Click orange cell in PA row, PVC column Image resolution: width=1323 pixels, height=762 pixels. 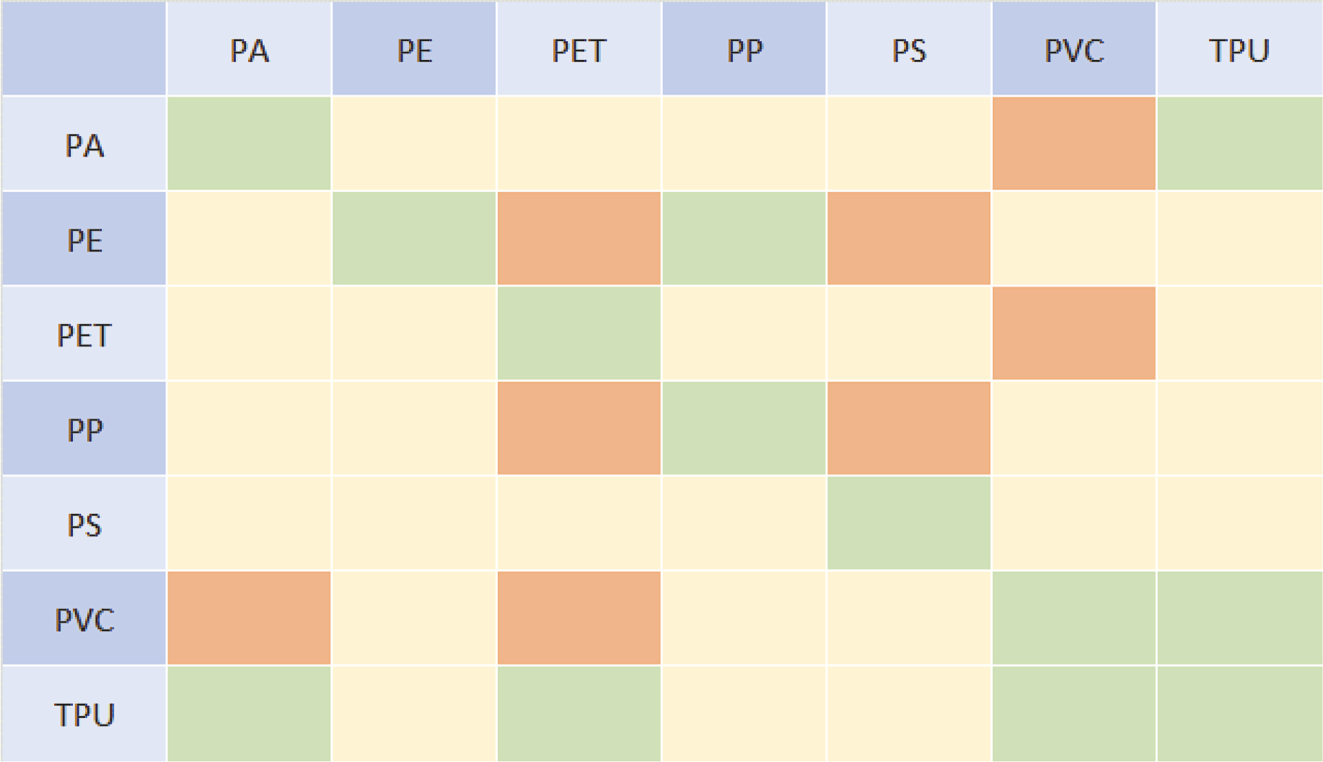[x=1074, y=144]
